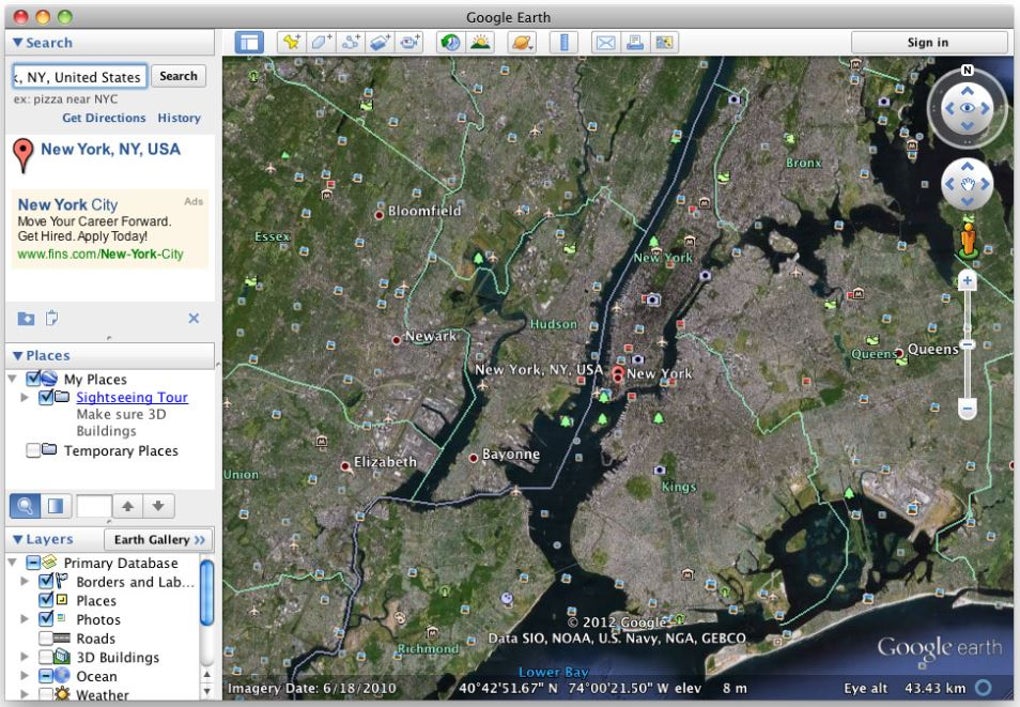Click the zoom in plus button
Image resolution: width=1020 pixels, height=707 pixels.
tap(967, 281)
